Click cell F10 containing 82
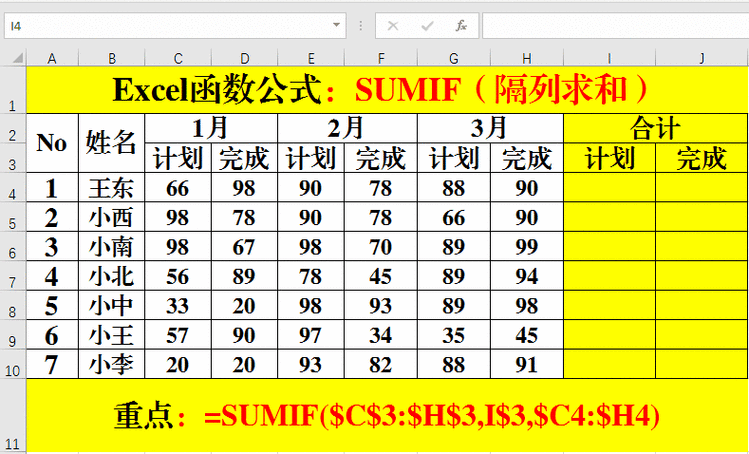Screen dimensions: 749x454 pyautogui.click(x=381, y=364)
